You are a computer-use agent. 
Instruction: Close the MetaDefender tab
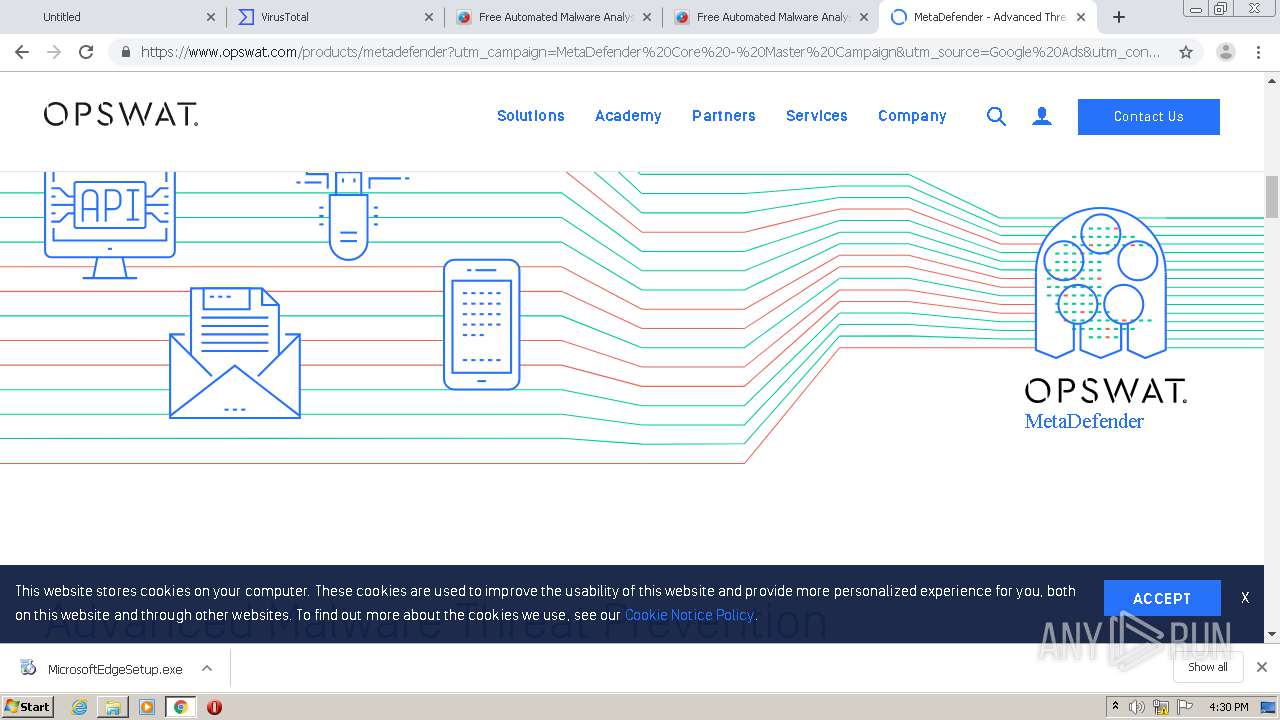pos(1081,17)
